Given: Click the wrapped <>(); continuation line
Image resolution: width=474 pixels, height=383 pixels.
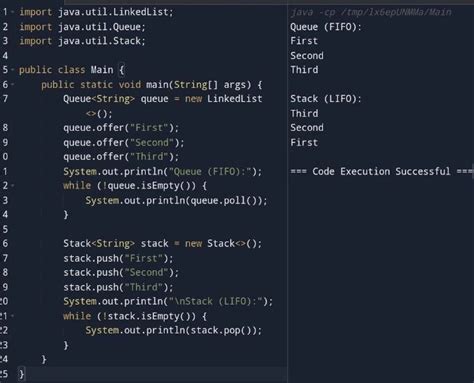Looking at the screenshot, I should point(99,114).
